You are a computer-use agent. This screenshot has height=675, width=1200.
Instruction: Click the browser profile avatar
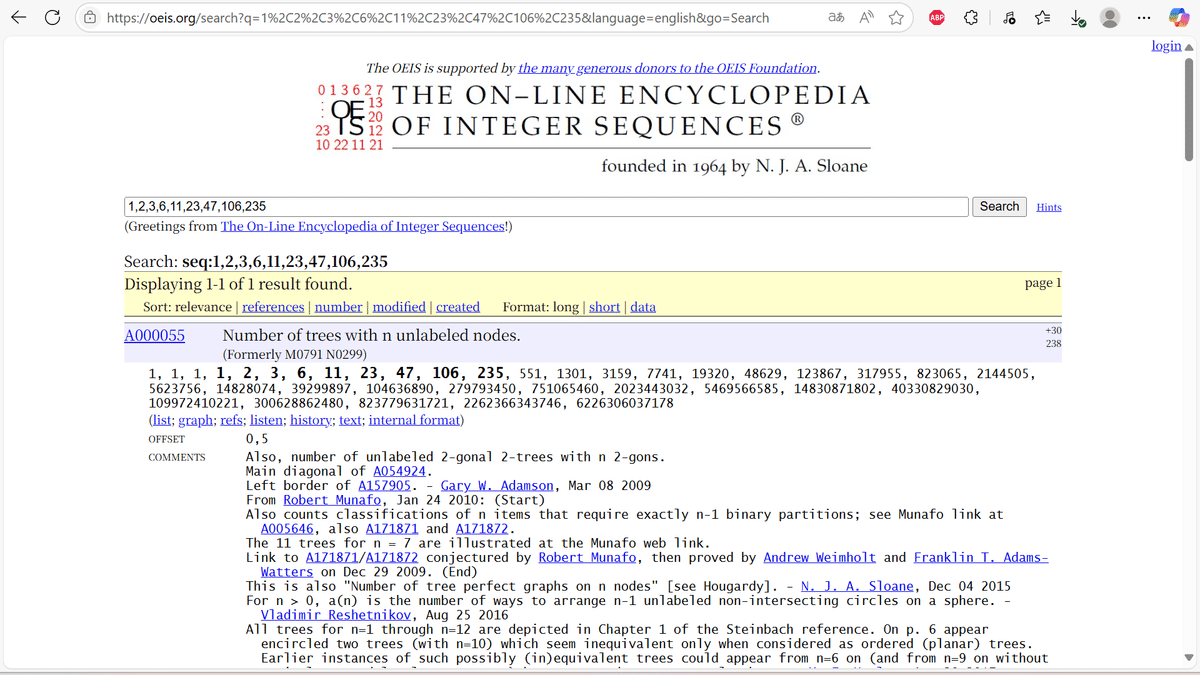click(x=1110, y=17)
